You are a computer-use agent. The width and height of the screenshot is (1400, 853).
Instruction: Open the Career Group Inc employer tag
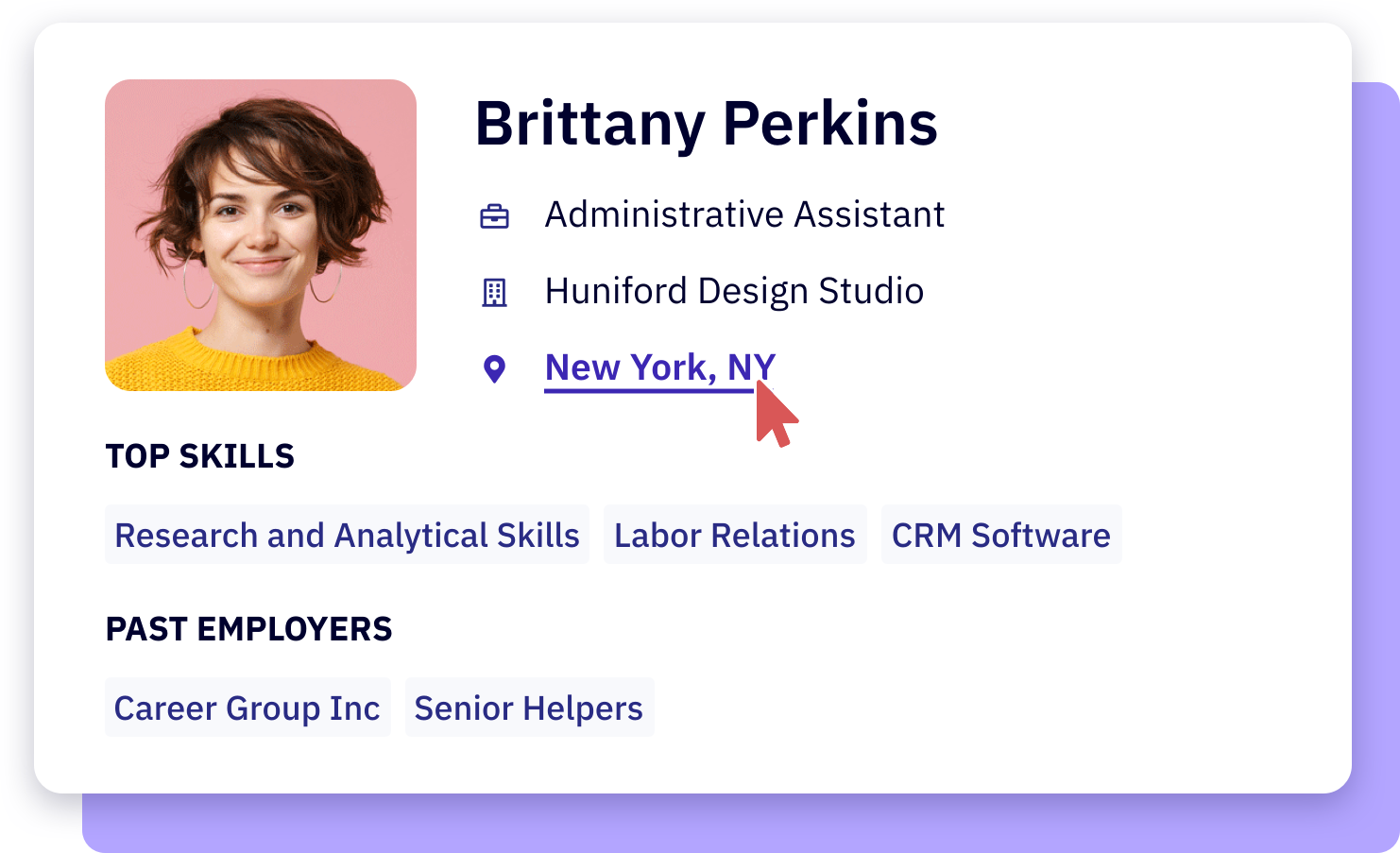[248, 708]
